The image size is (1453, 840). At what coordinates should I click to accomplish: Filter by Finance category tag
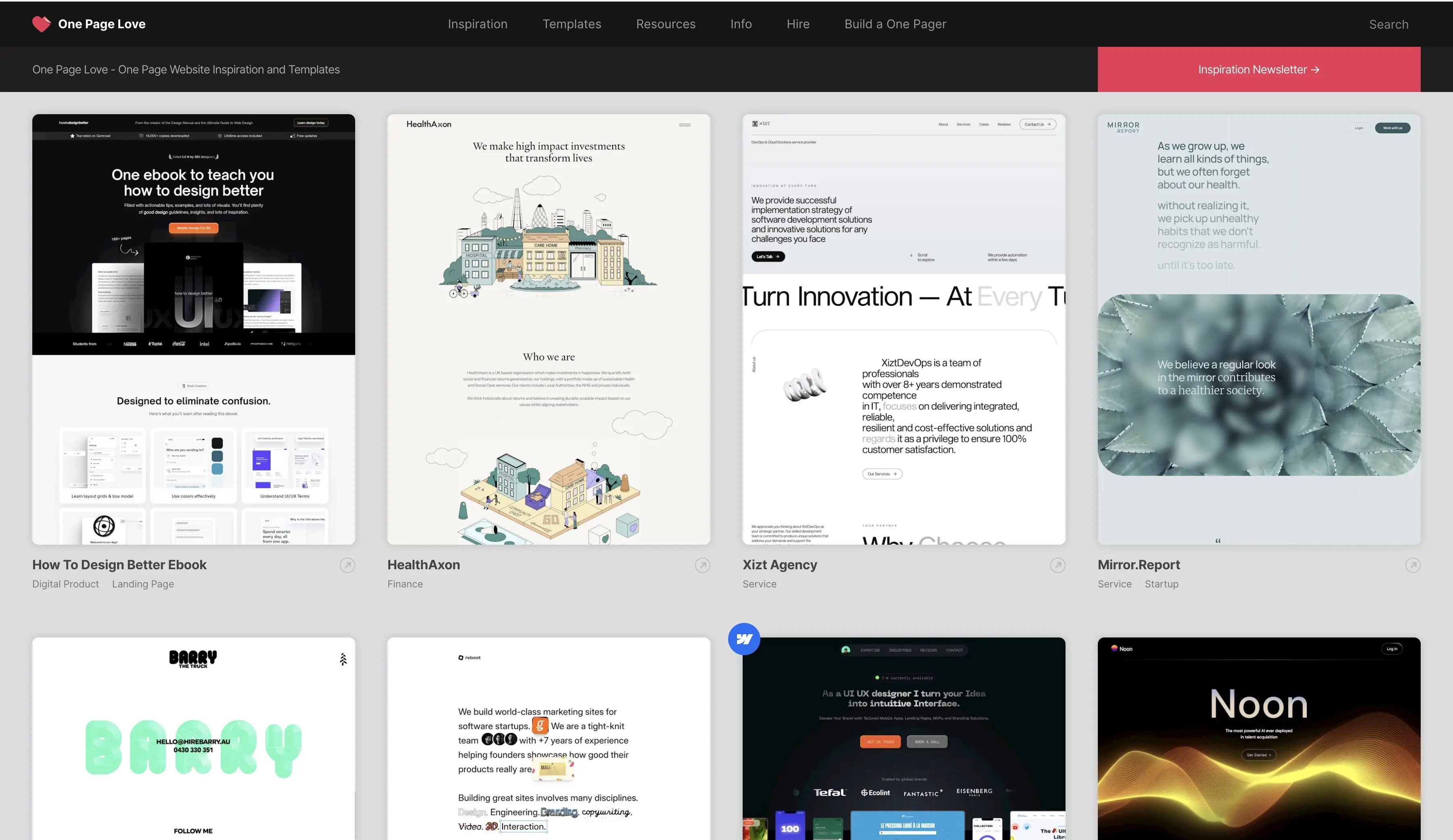point(405,584)
